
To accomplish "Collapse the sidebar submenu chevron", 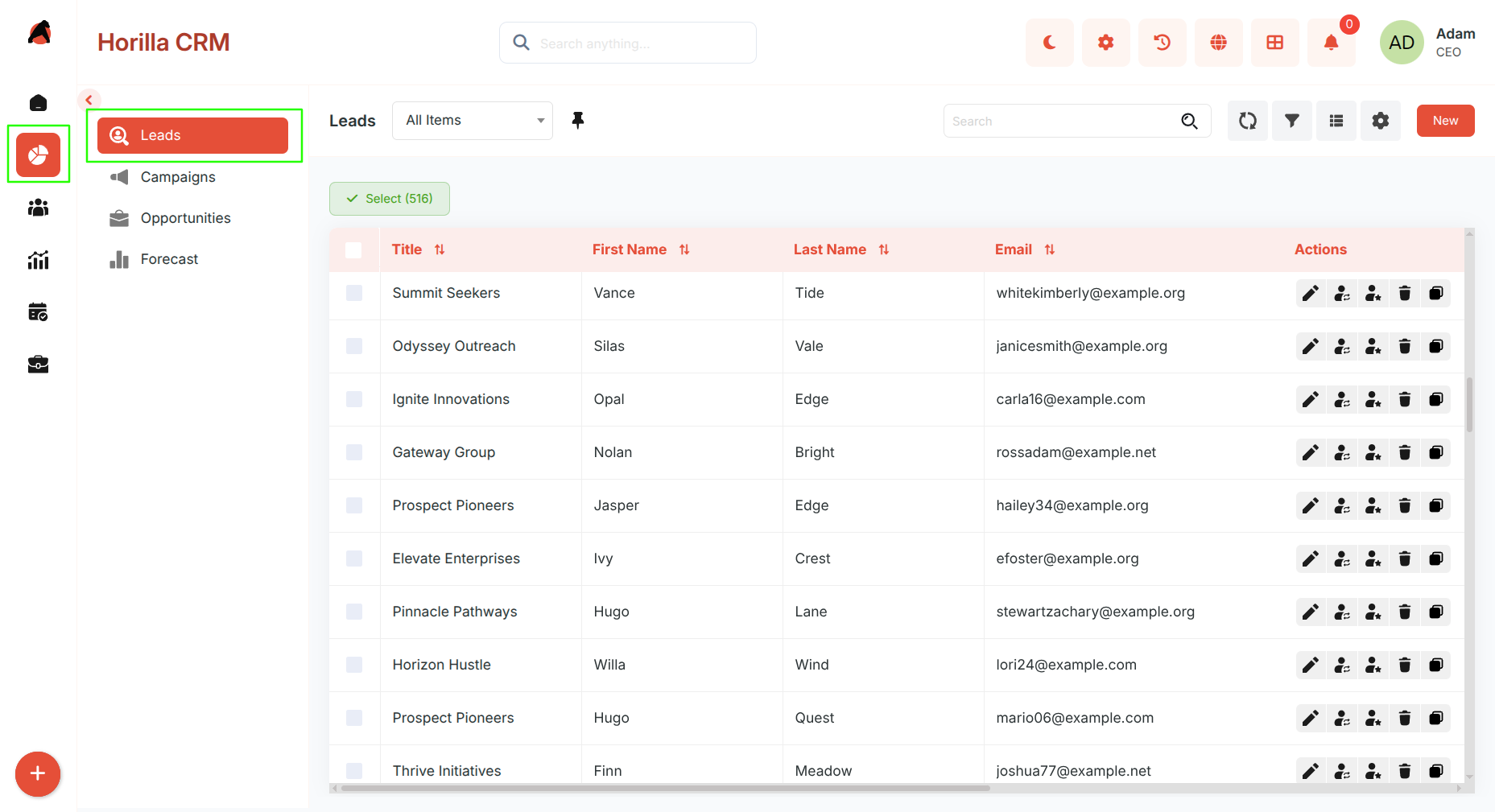I will [89, 100].
